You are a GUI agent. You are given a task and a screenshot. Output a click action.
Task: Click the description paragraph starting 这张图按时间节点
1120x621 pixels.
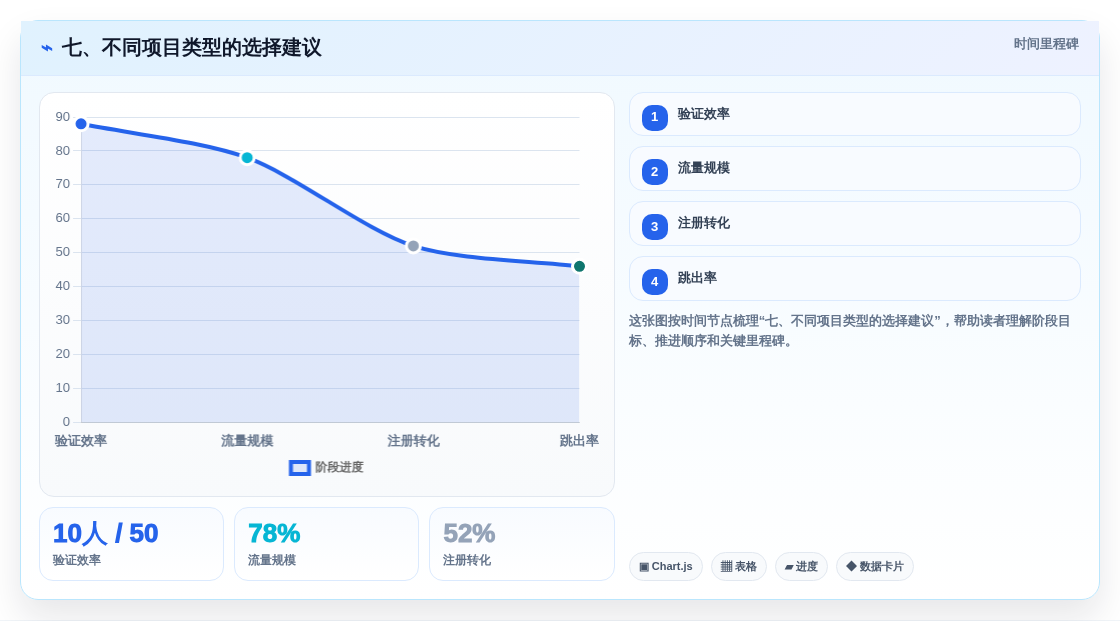[849, 331]
